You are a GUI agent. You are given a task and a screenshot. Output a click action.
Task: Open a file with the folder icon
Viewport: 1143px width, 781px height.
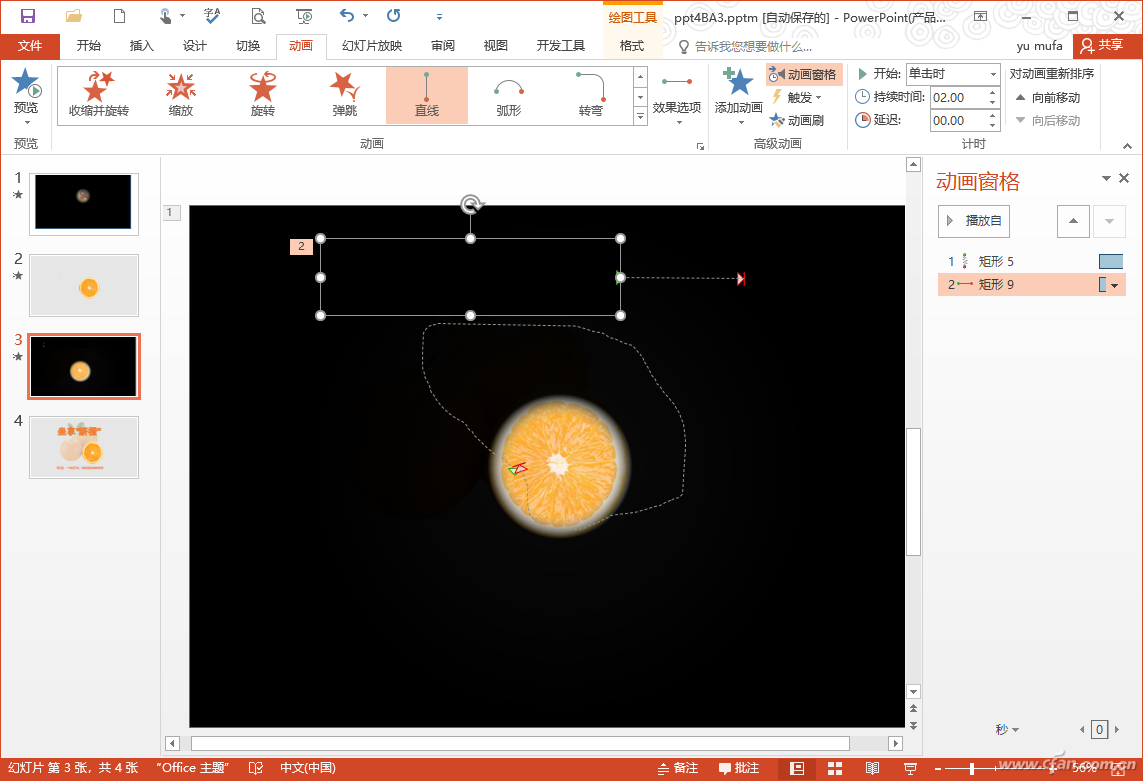click(x=74, y=16)
